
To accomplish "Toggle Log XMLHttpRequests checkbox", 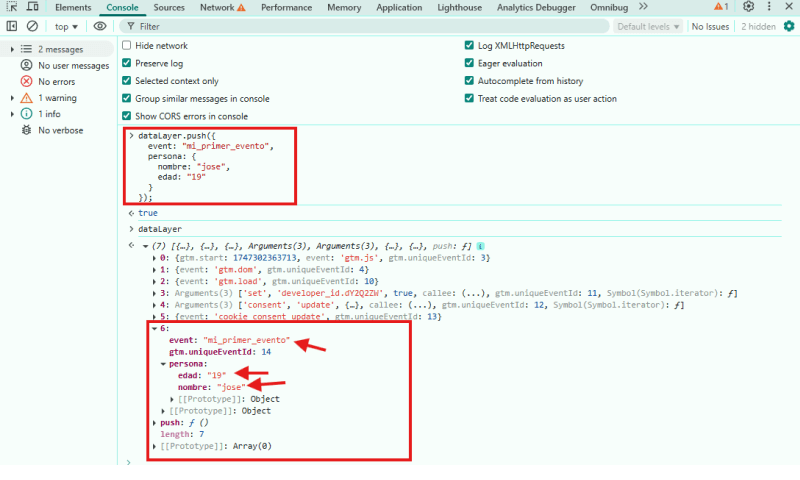I will (x=470, y=46).
